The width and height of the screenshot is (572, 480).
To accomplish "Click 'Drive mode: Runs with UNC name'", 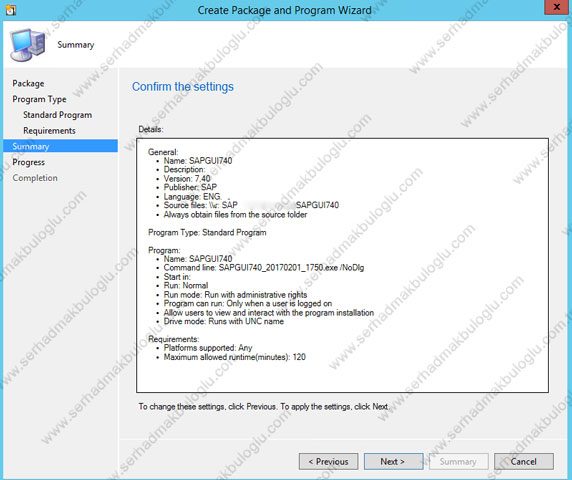I will (x=224, y=321).
